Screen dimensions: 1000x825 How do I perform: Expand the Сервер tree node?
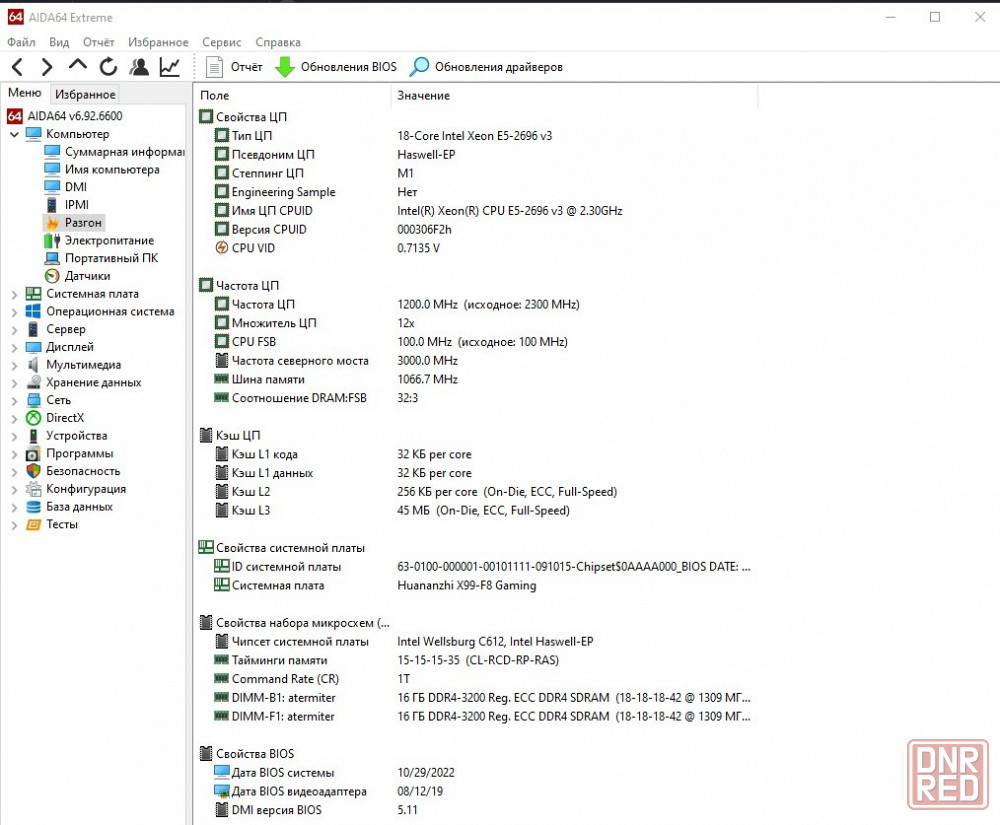pyautogui.click(x=14, y=330)
